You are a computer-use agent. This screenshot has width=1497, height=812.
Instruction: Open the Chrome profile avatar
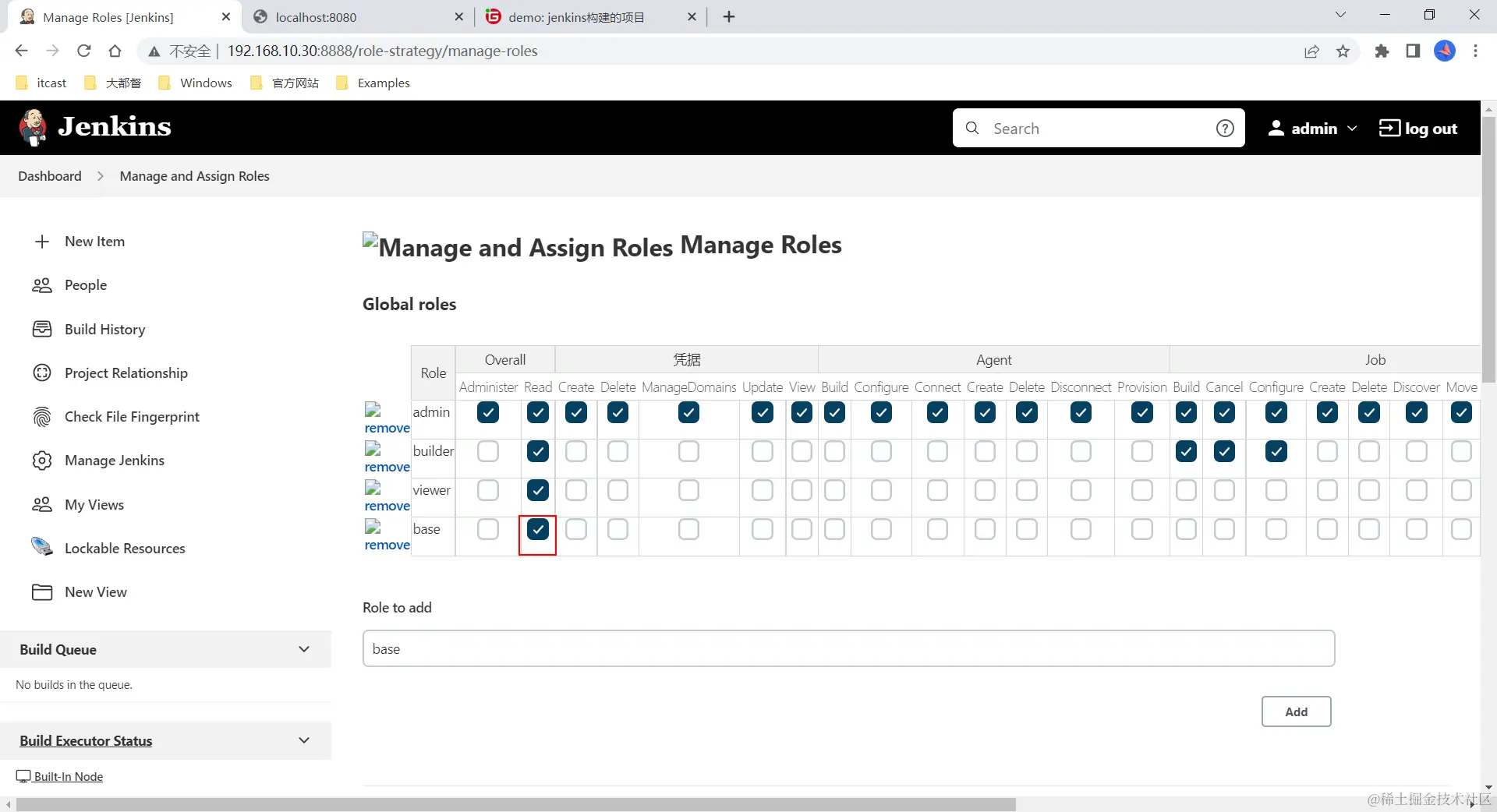click(1445, 51)
